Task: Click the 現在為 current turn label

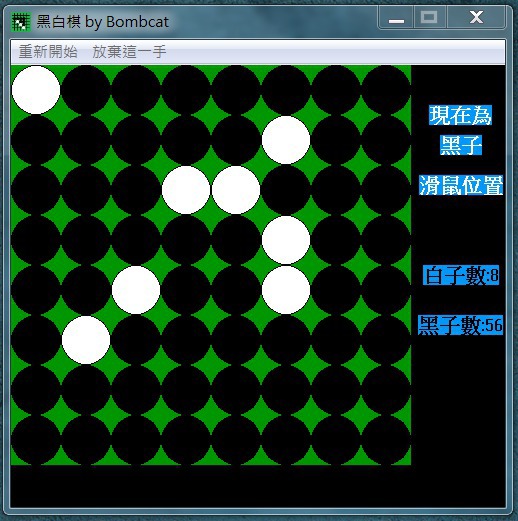Action: (460, 115)
